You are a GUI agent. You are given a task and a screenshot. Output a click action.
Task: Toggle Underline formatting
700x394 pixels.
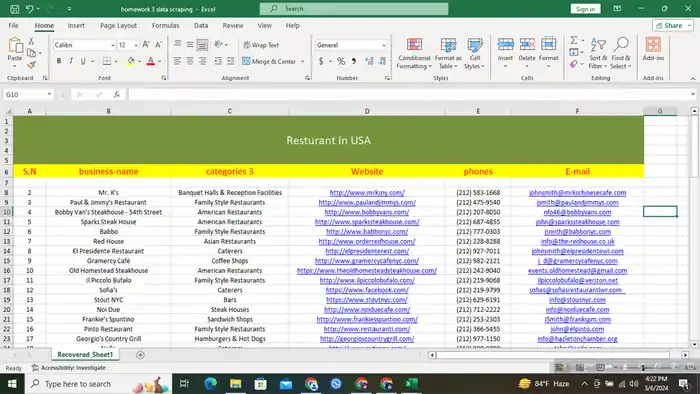click(x=83, y=61)
